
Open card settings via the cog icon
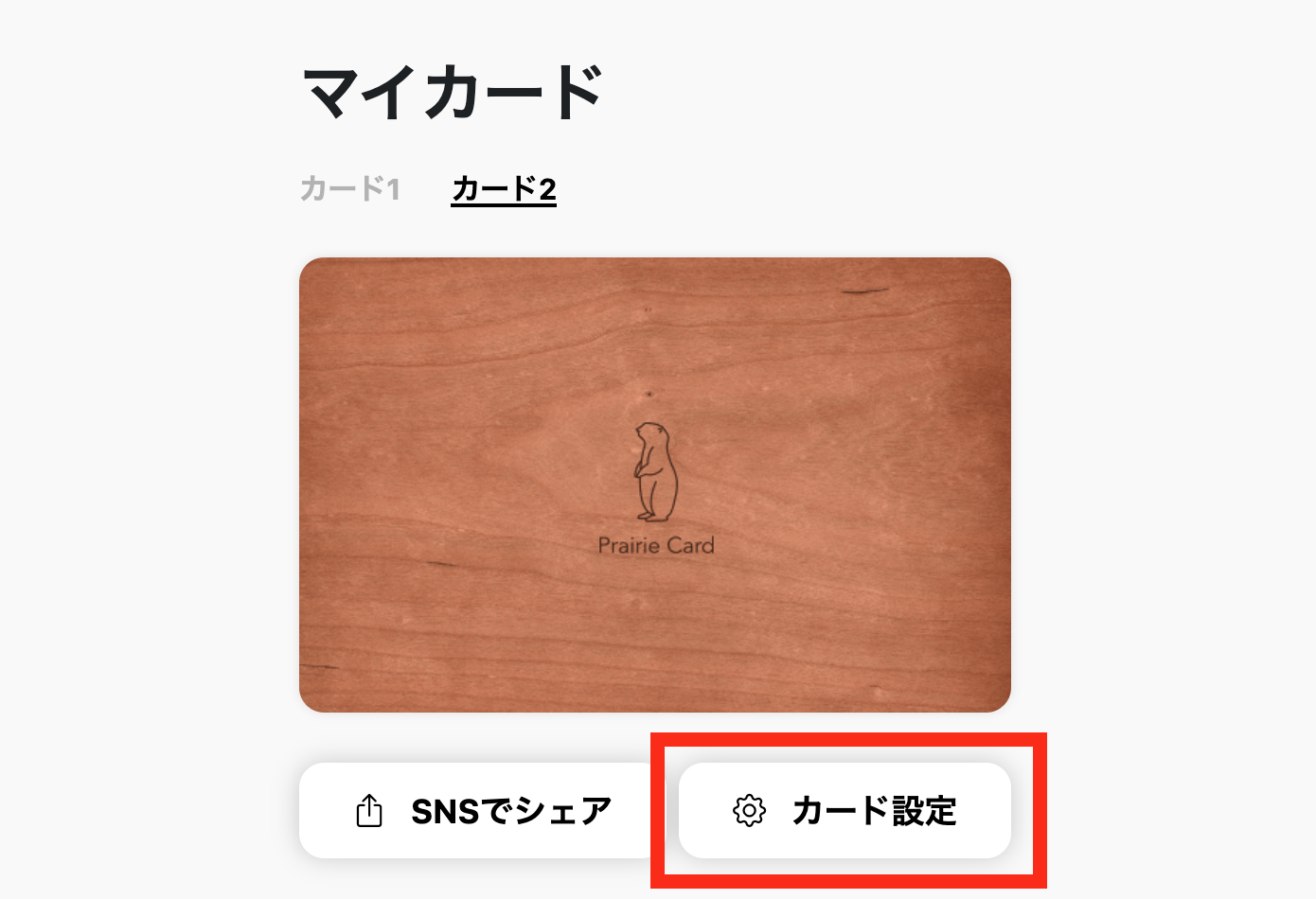pos(749,811)
